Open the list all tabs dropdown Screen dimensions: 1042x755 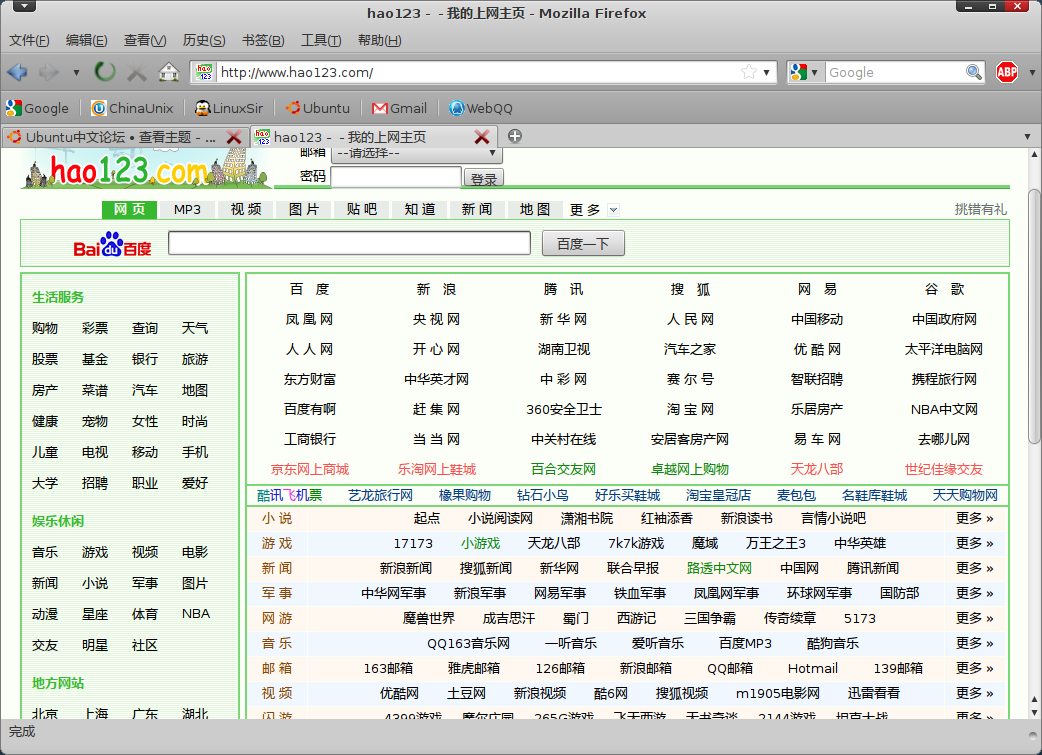(1027, 137)
